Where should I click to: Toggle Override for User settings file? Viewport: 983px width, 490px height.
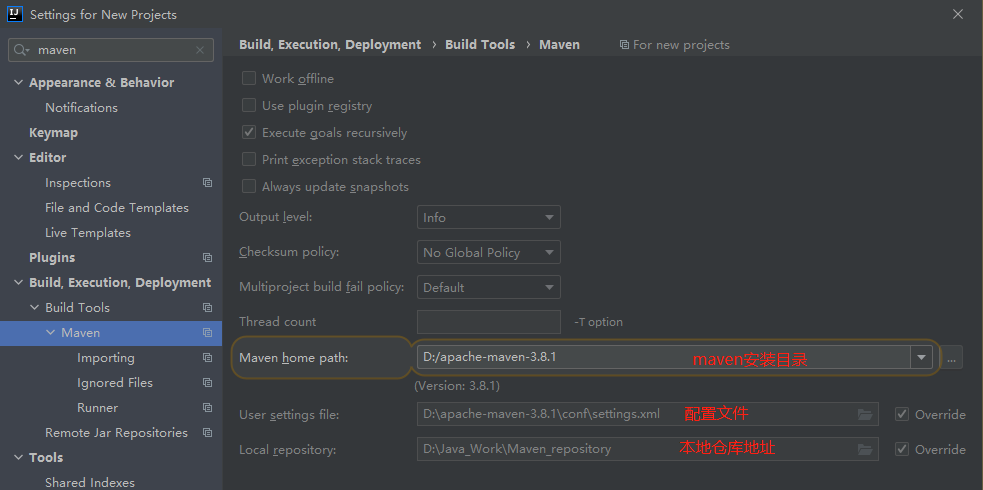click(x=902, y=414)
